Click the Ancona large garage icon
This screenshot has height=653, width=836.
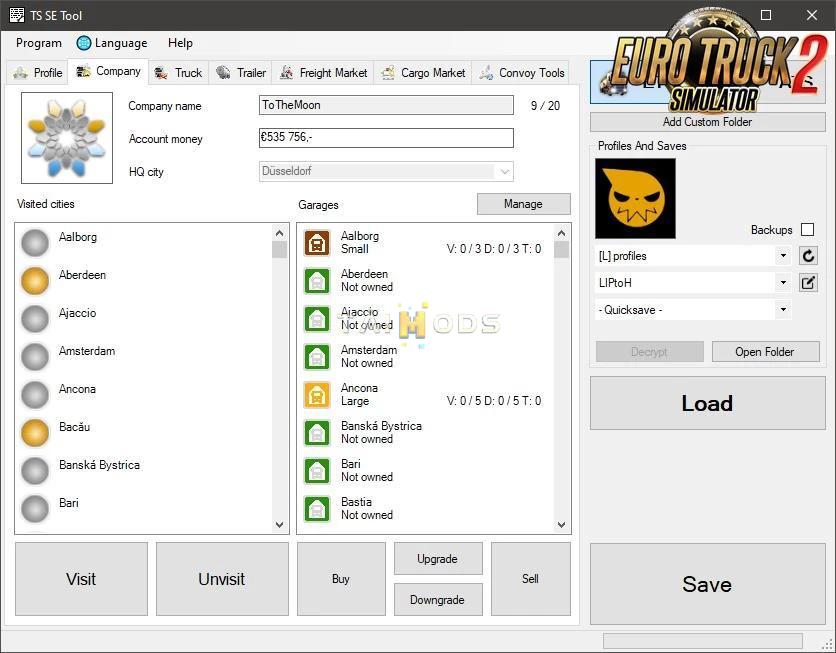317,395
